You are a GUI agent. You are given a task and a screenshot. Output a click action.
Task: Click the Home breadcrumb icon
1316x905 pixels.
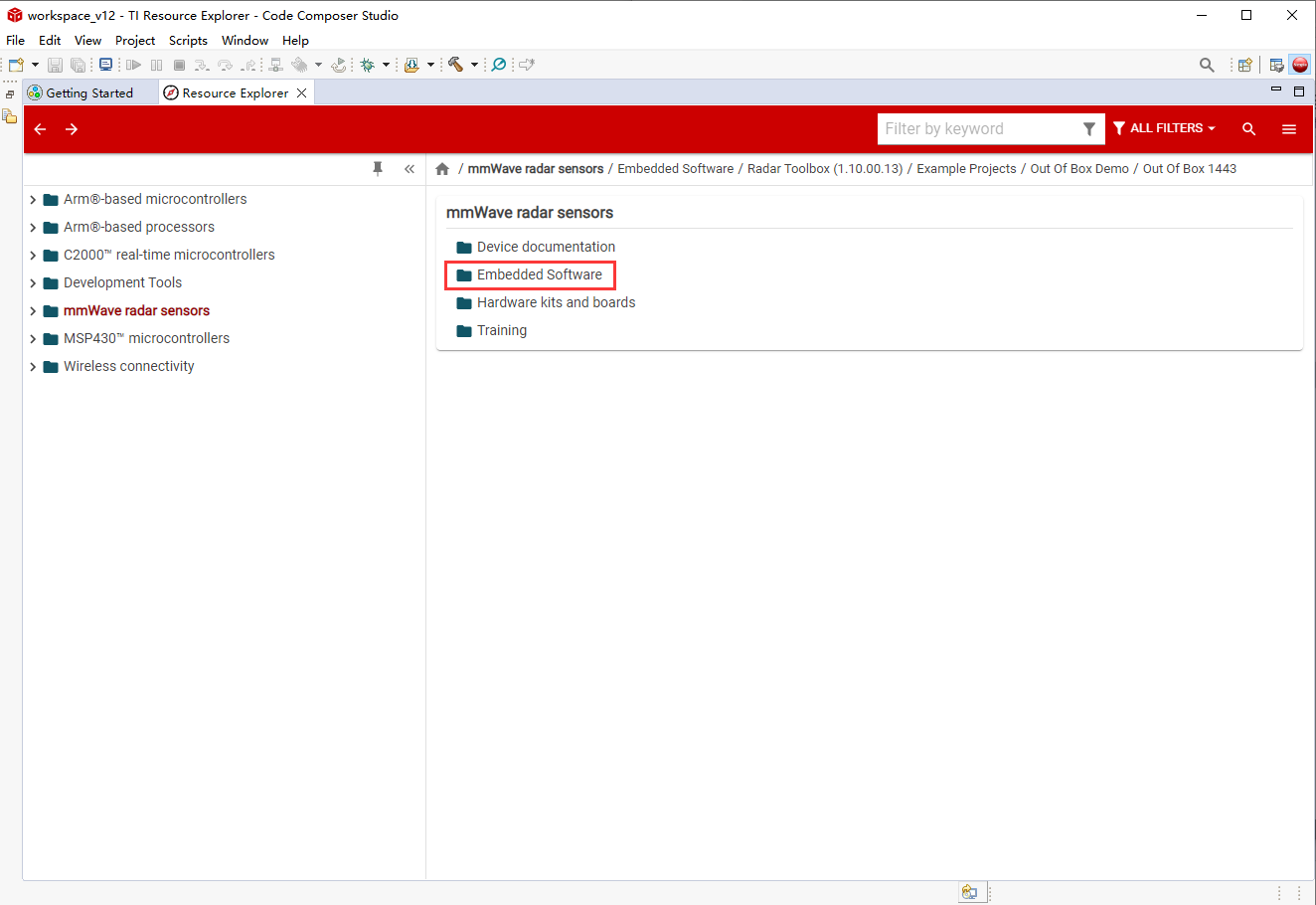click(442, 169)
